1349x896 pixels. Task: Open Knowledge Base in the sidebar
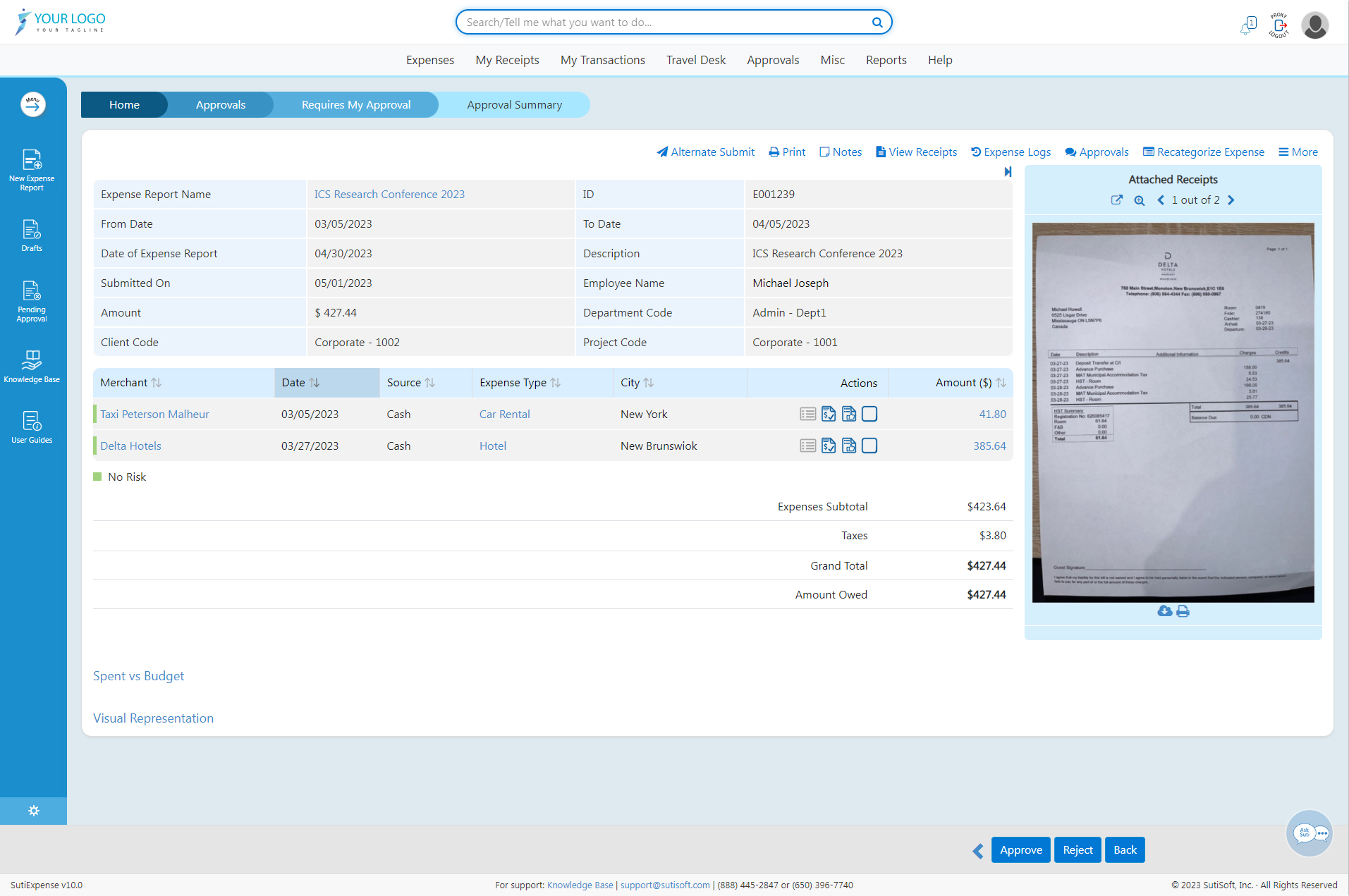[32, 367]
